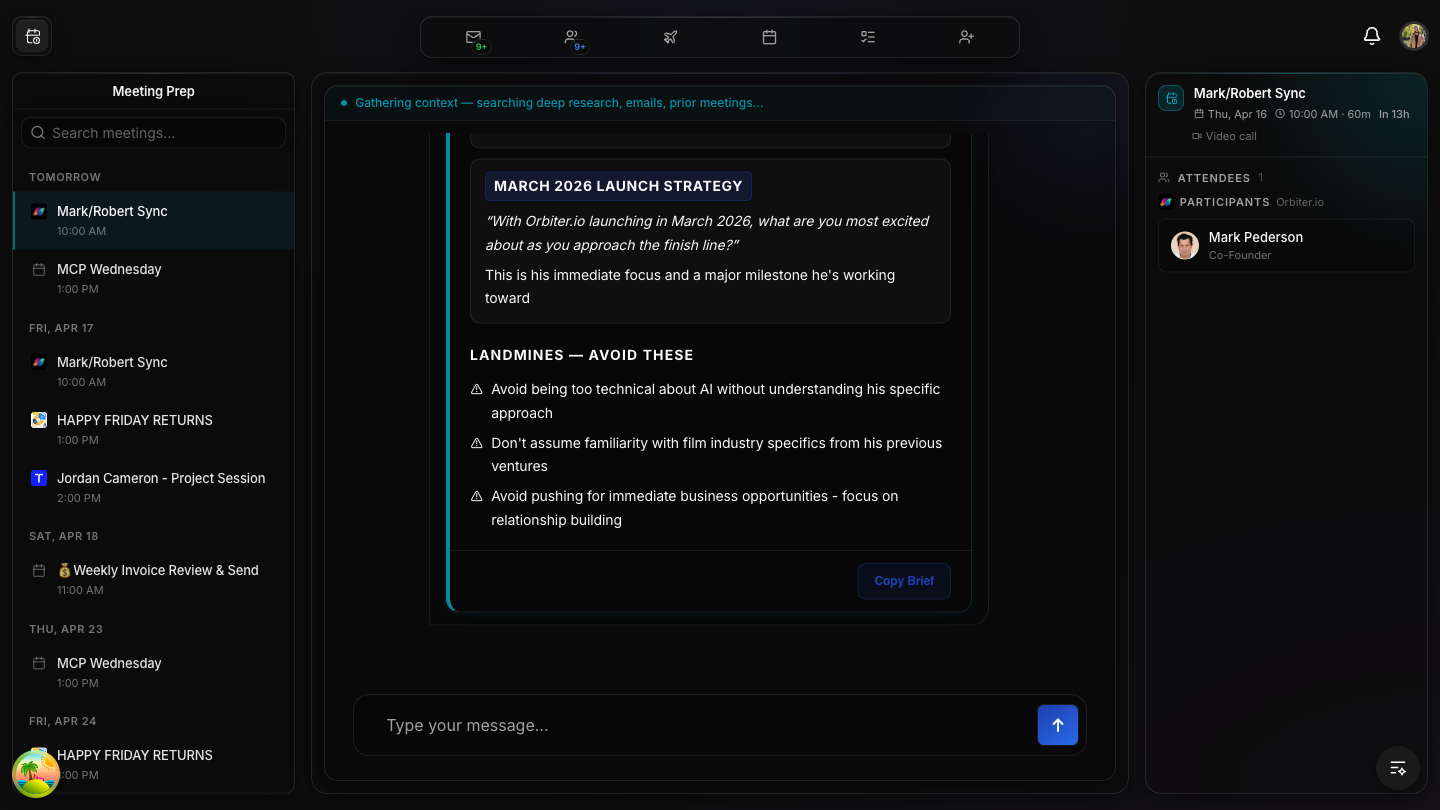Click the Type your message input box
This screenshot has width=1440, height=810.
coord(700,725)
